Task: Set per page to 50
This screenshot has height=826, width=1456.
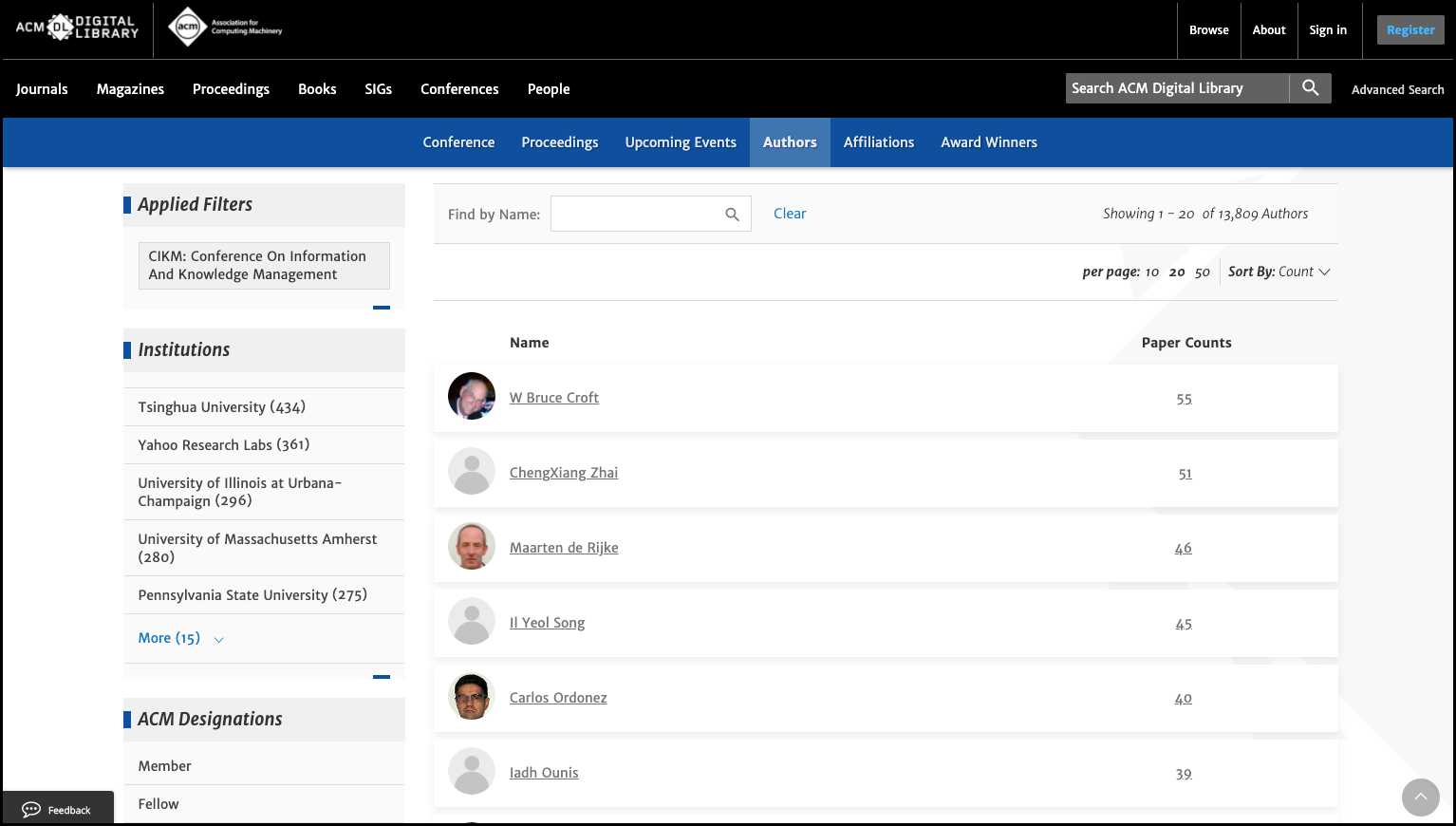Action: click(x=1203, y=272)
